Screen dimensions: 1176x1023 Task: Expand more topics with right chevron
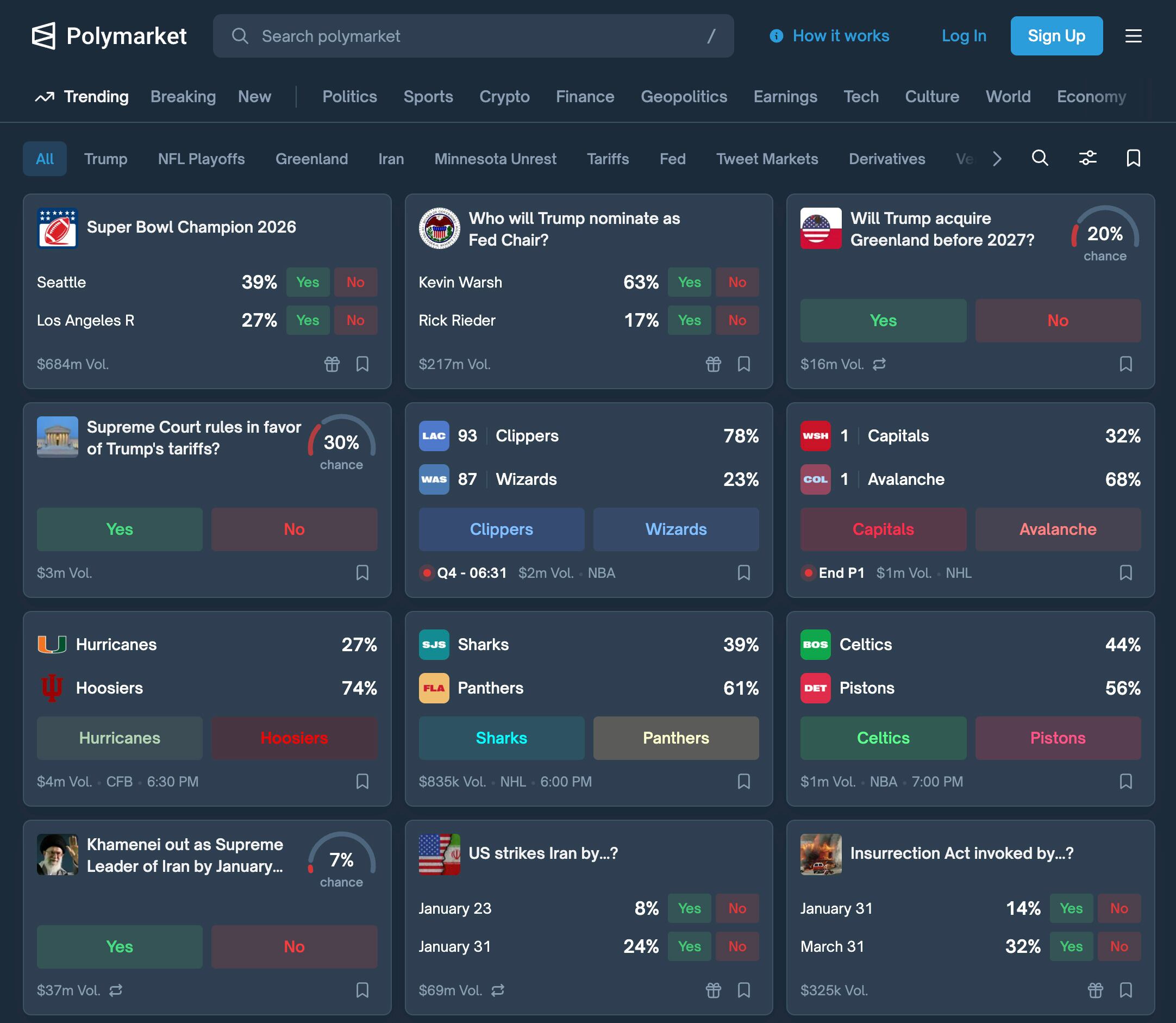(996, 159)
